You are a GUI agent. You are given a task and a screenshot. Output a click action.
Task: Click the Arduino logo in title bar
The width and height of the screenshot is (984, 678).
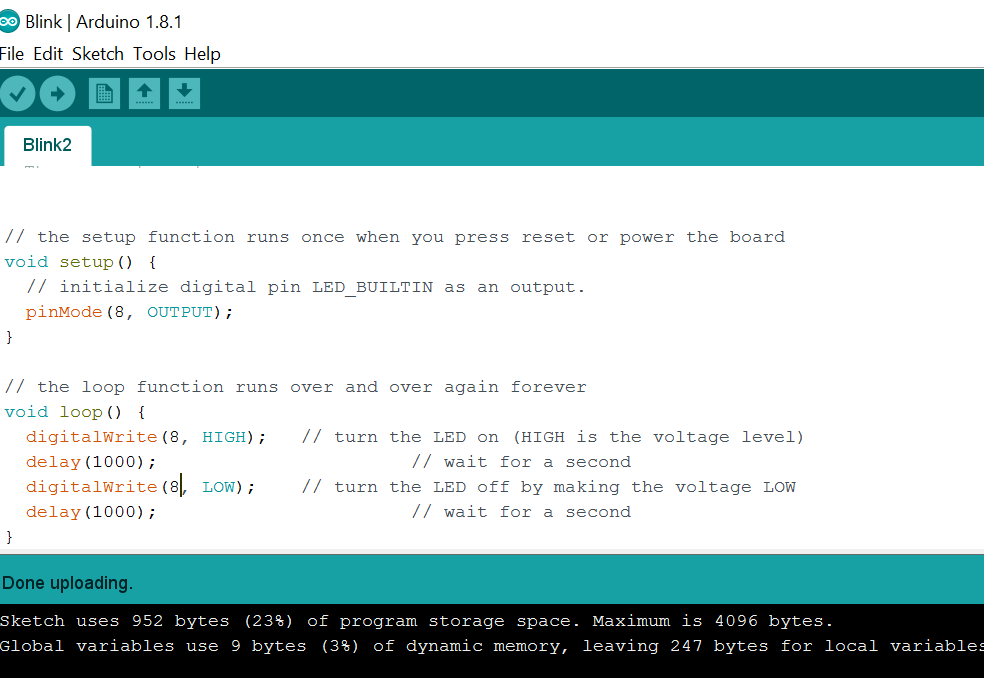[9, 22]
